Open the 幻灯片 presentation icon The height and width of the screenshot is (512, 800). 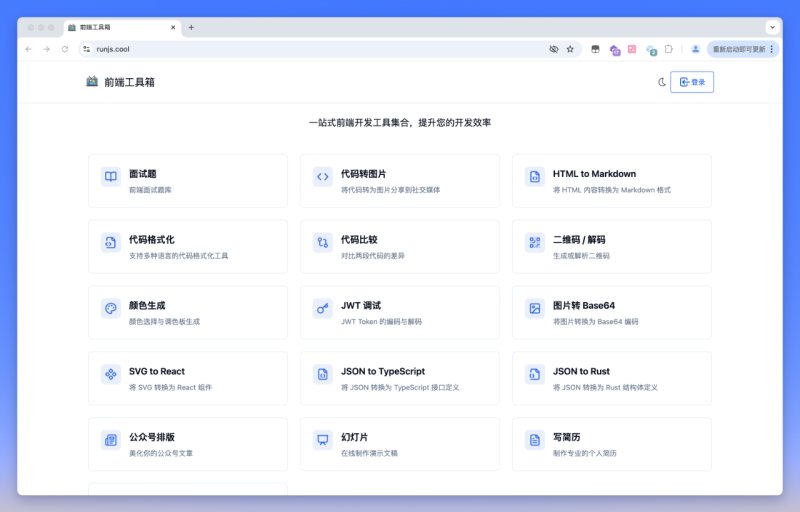pyautogui.click(x=322, y=440)
